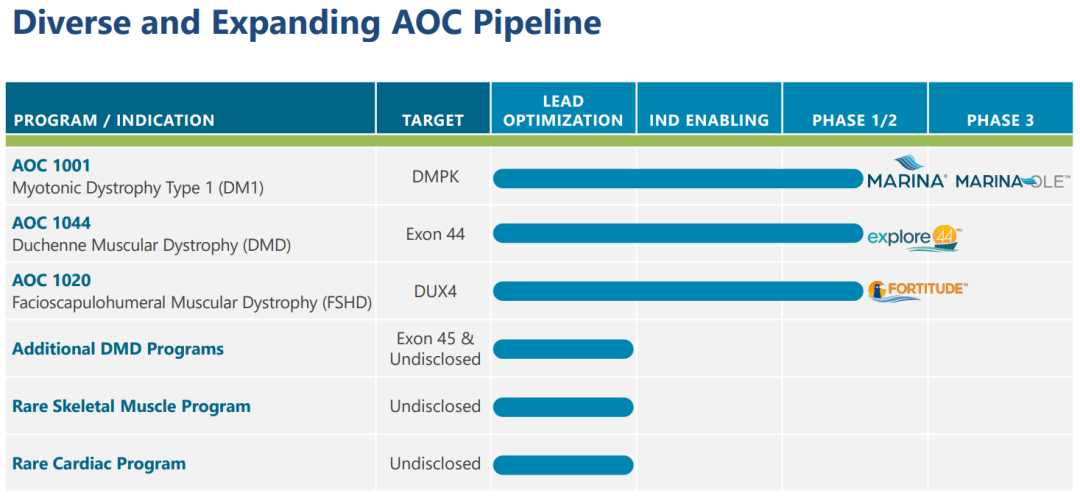Screen dimensions: 1080x498
Task: Click Additional DMD Programs row label
Action: coord(118,349)
